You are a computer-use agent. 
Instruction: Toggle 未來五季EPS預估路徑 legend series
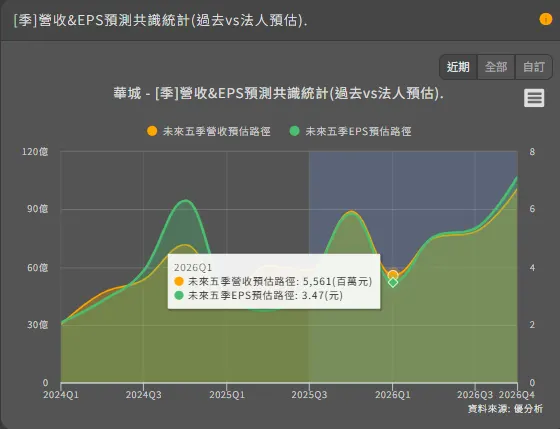[350, 131]
